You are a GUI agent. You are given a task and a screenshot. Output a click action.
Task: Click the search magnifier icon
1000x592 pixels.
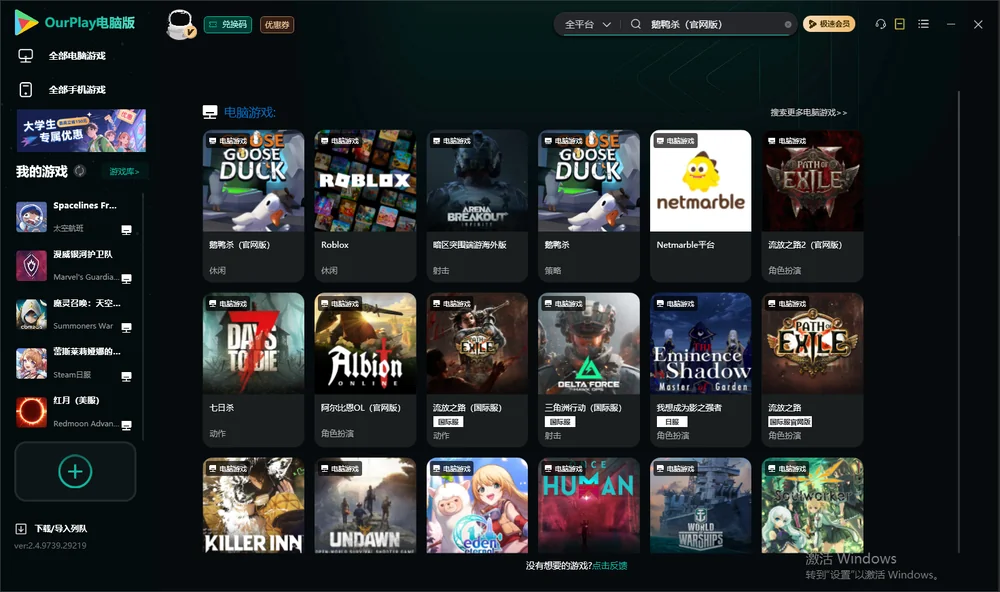point(636,24)
